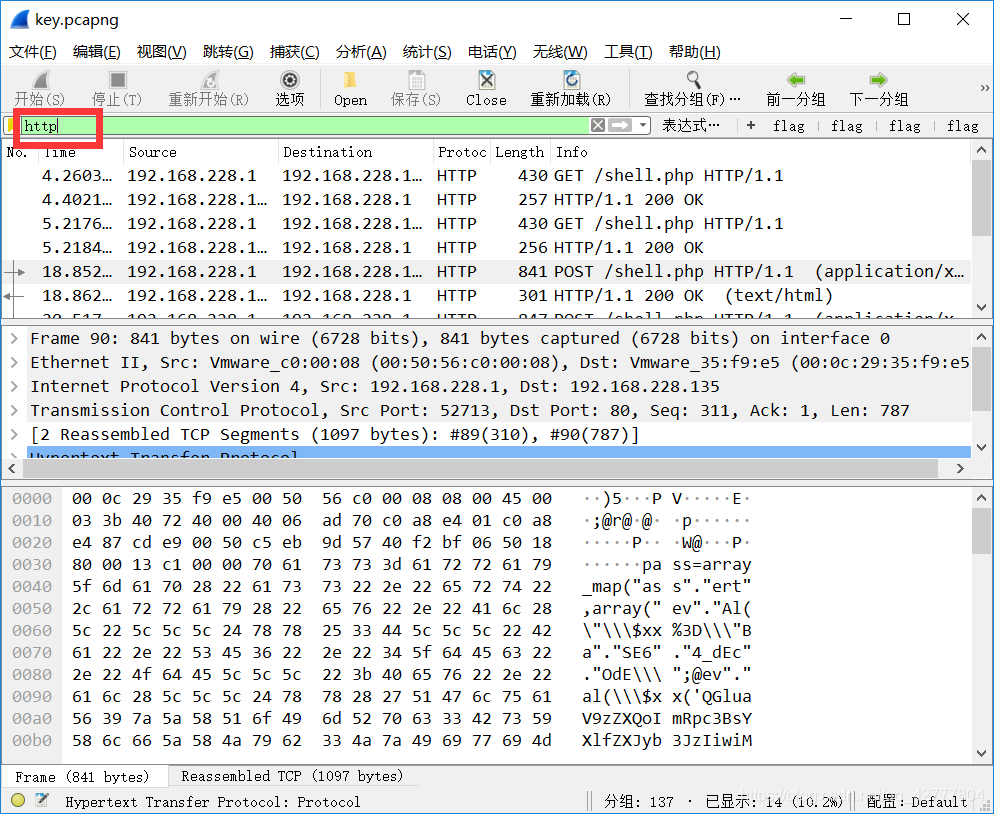Screen dimensions: 994x814
Task: Expand the Ethernet II tree row
Action: tap(13, 363)
